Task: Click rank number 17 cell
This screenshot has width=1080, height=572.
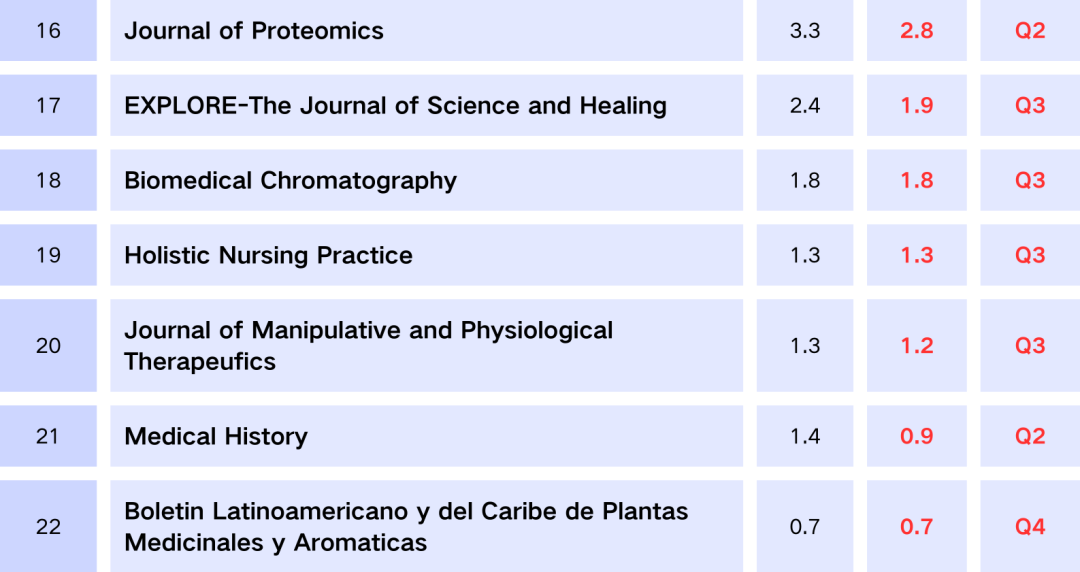Action: point(48,105)
